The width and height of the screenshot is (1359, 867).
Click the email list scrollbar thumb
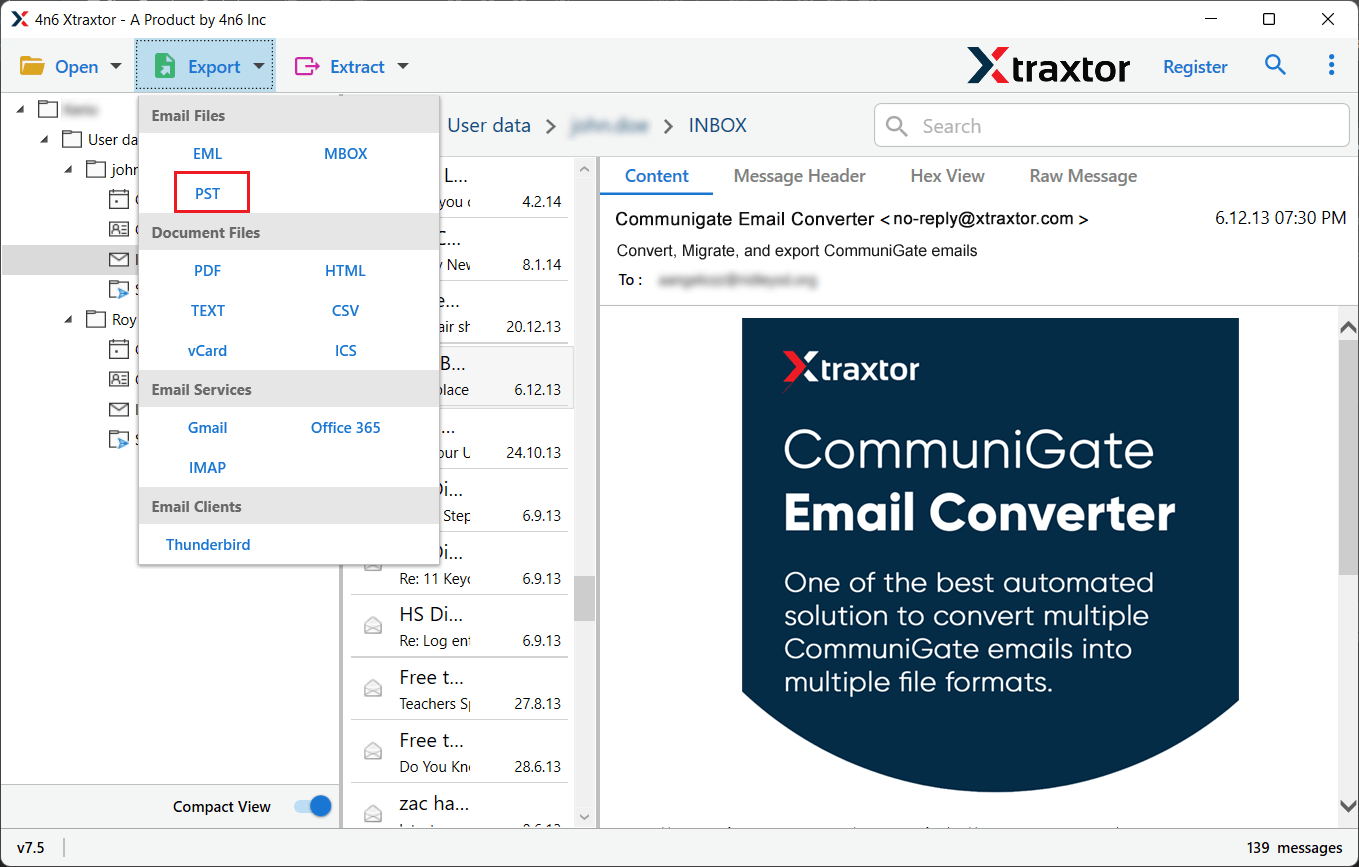click(584, 598)
